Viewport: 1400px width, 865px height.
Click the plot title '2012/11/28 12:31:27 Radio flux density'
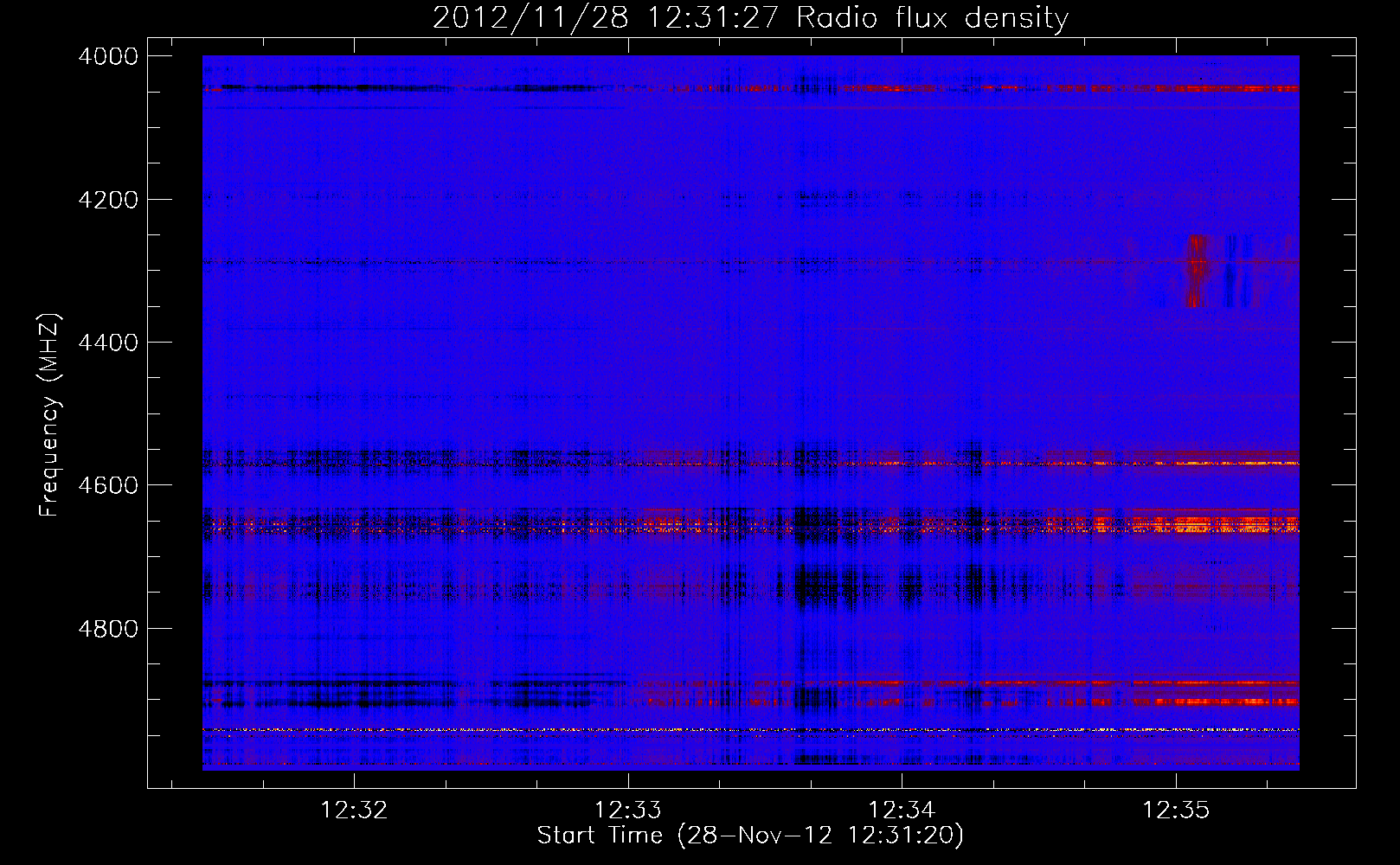coord(750,17)
